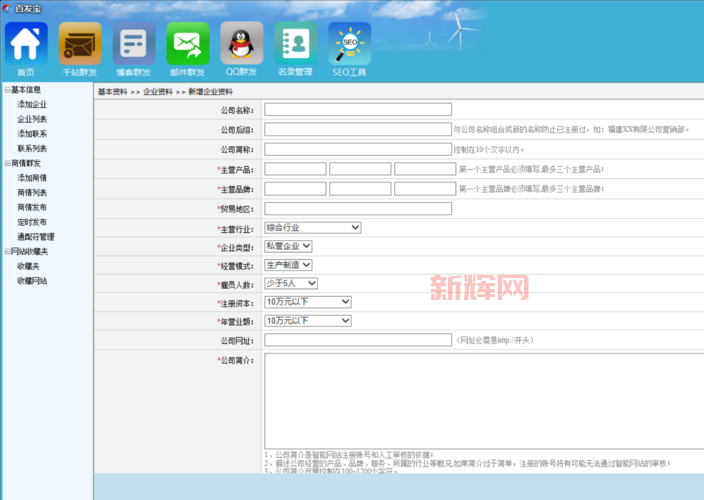Collapse the 网站收藏夹 tree section
Screen dimensions: 704x500
(7, 252)
